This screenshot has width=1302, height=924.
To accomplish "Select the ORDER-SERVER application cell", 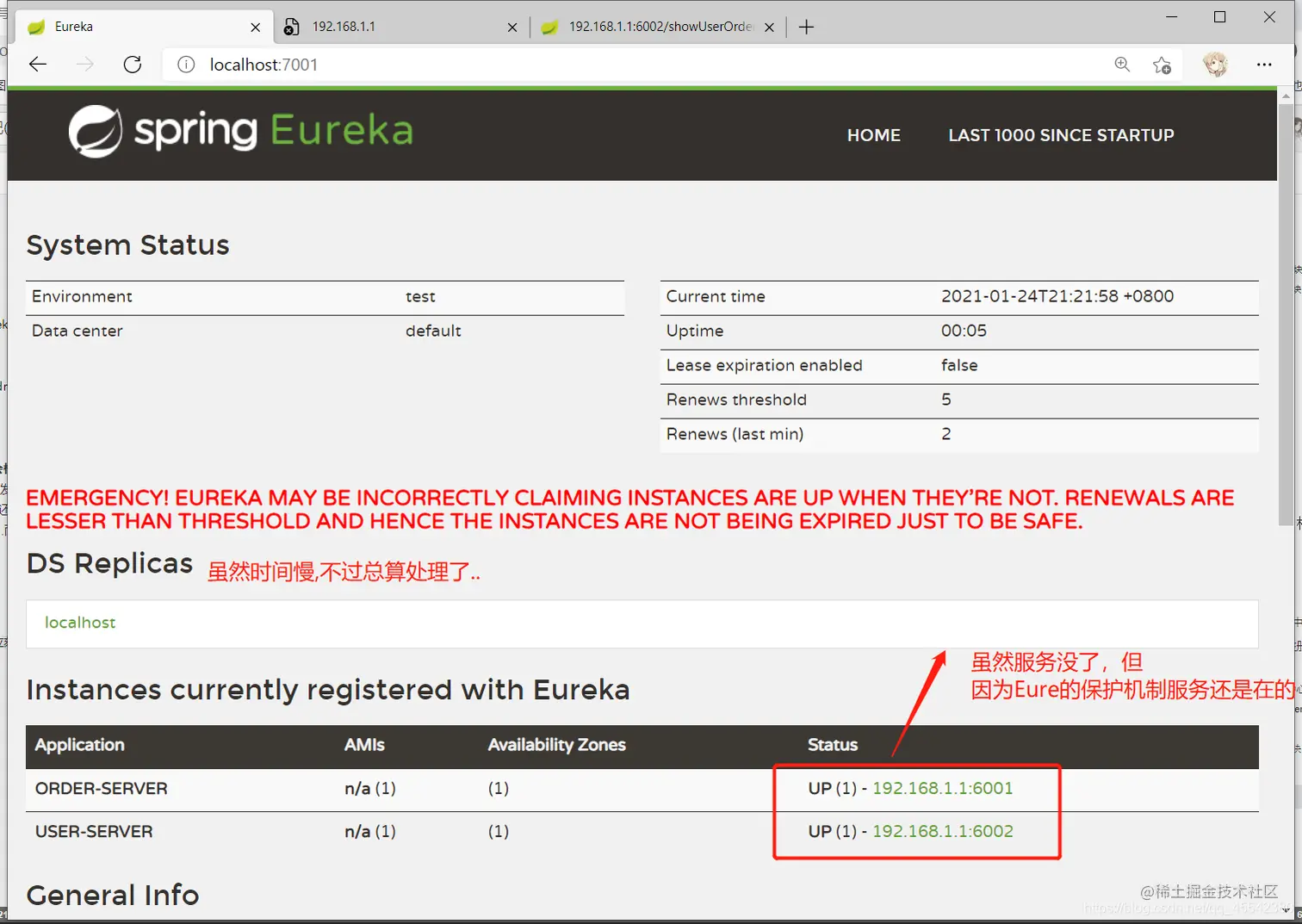I will 102,788.
